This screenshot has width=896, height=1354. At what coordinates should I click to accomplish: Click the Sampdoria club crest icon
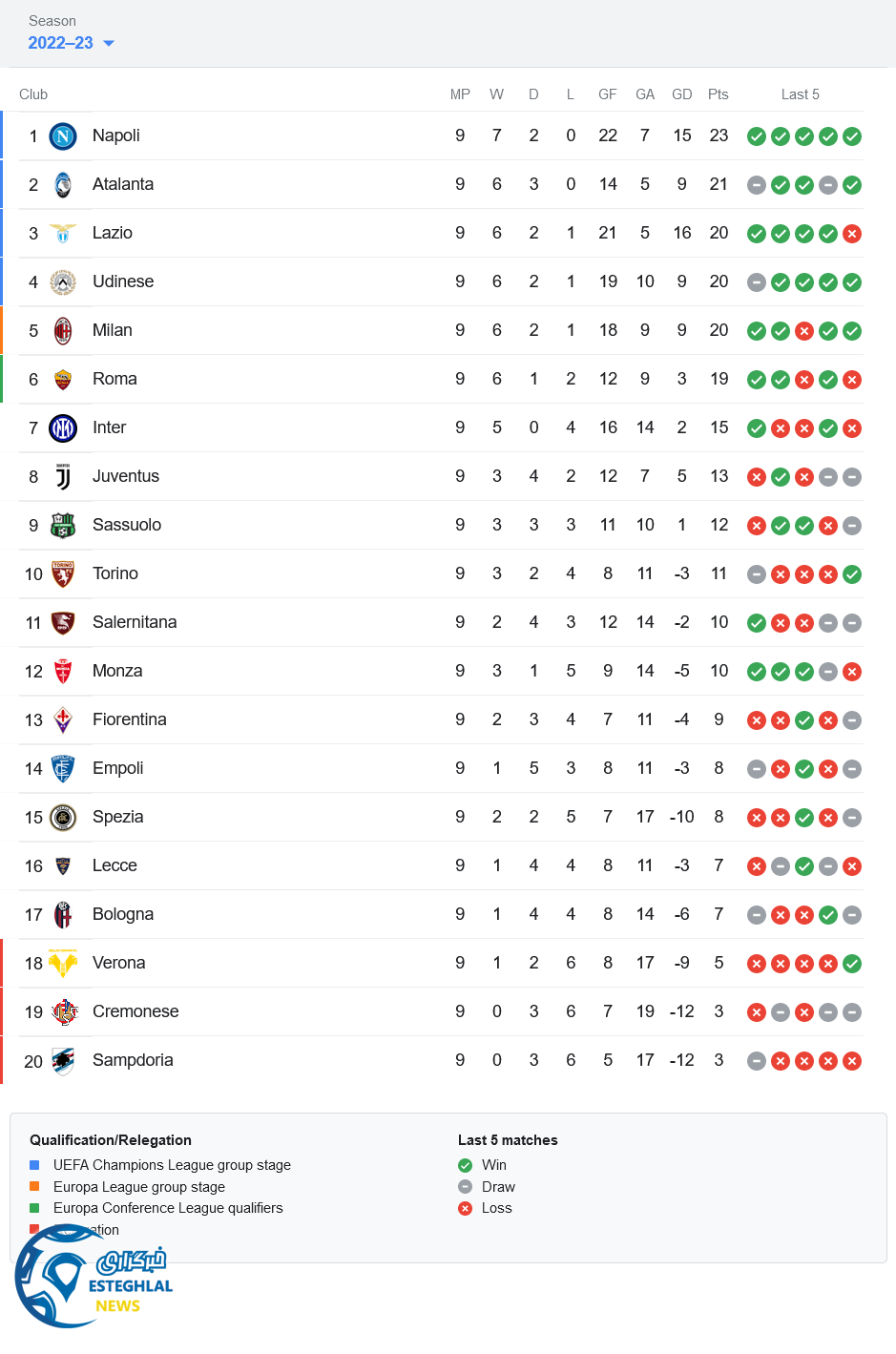click(x=63, y=1061)
